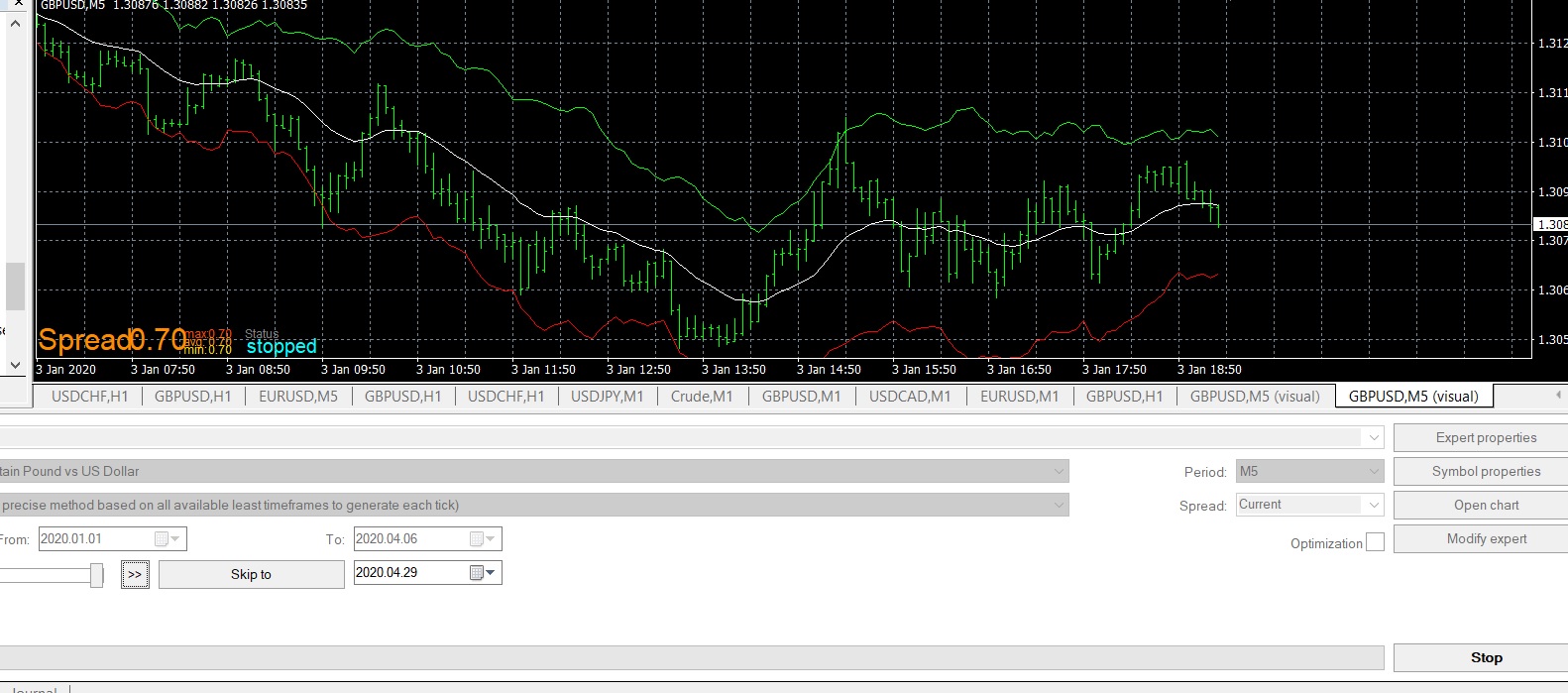Click the To date 2020.04.06 field
1568x693 pixels.
click(427, 538)
